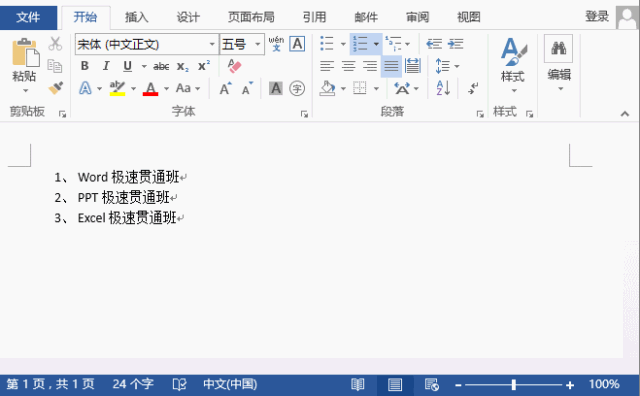Click the zoom out minus button
Image resolution: width=640 pixels, height=396 pixels.
[x=458, y=385]
